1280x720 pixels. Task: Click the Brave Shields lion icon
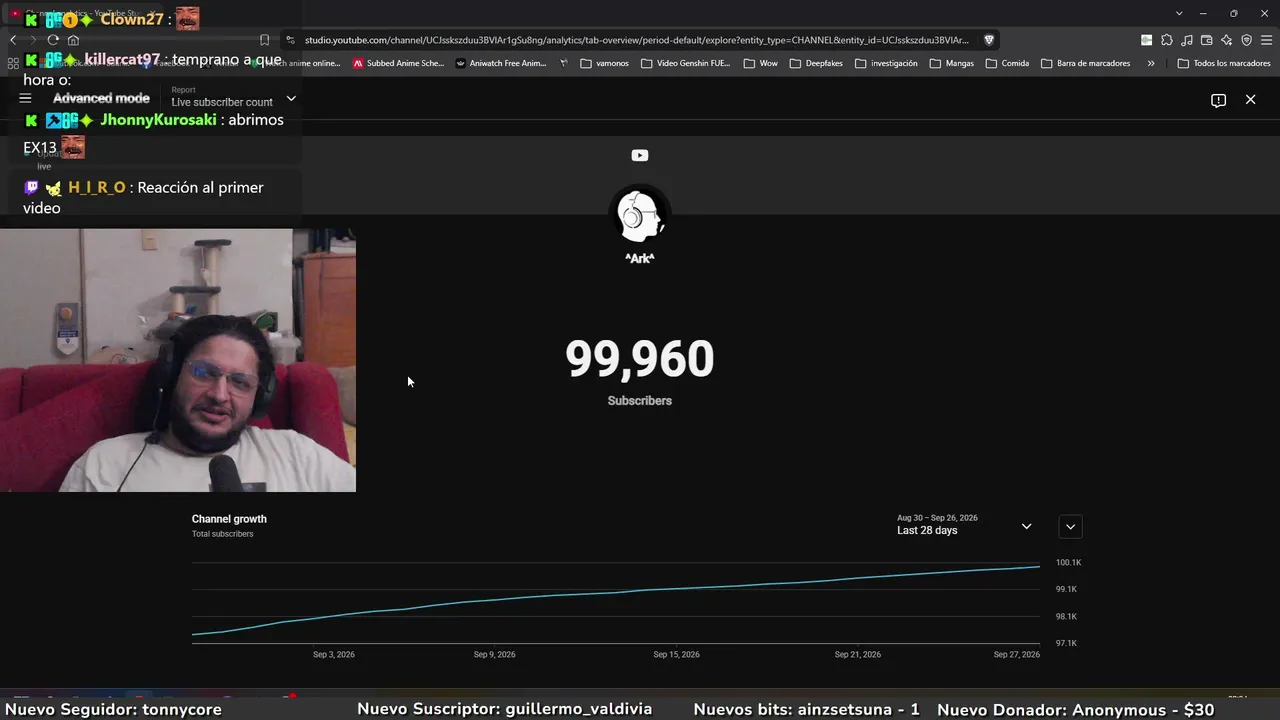tap(989, 40)
